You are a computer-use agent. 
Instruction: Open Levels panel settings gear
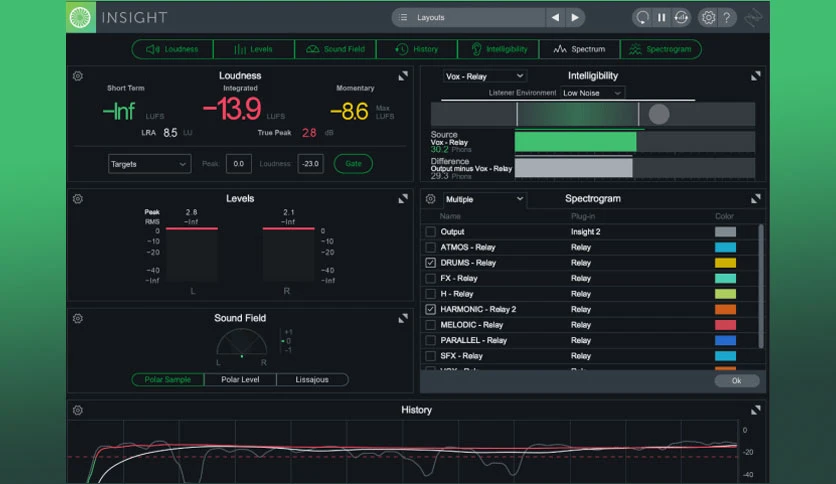pos(78,199)
